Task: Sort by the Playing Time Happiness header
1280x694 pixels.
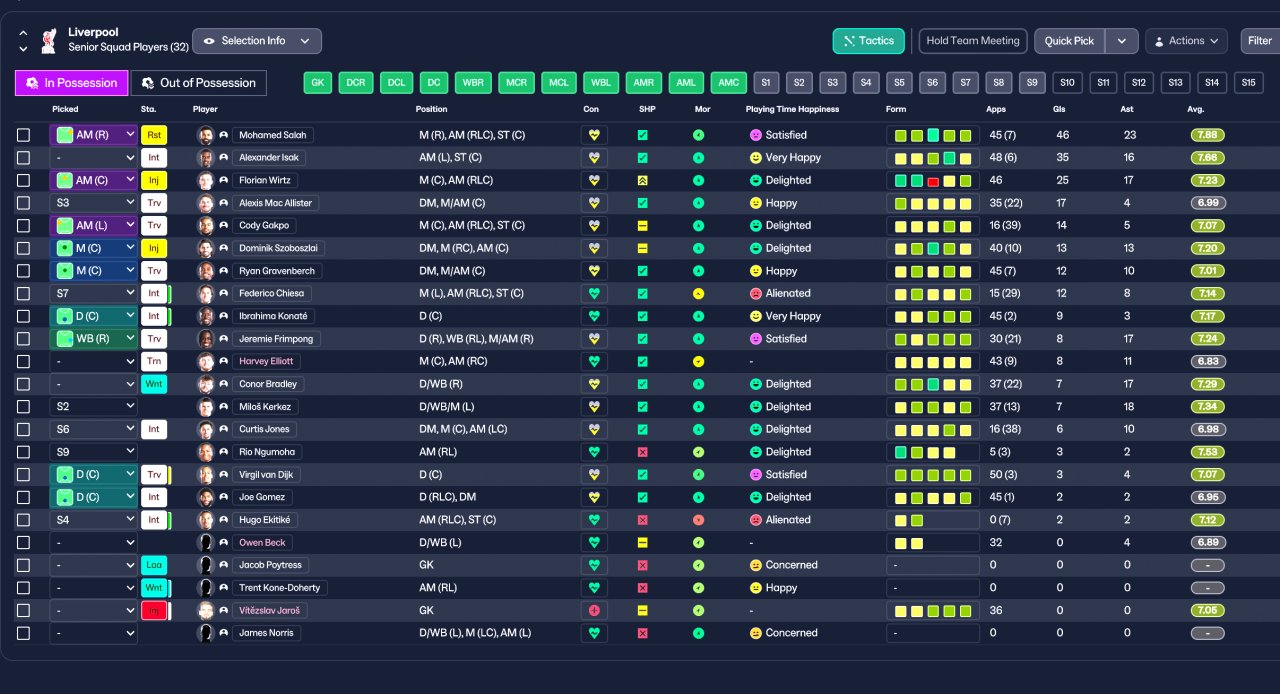Action: tap(792, 109)
